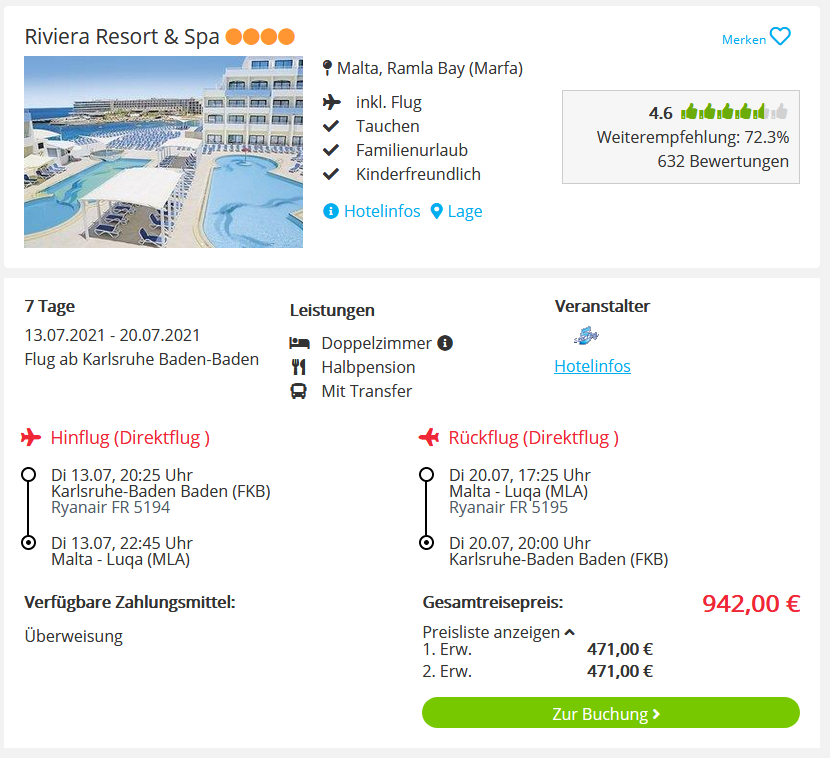The width and height of the screenshot is (830, 758).
Task: Click the map pin icon beside Lage
Action: coord(436,211)
